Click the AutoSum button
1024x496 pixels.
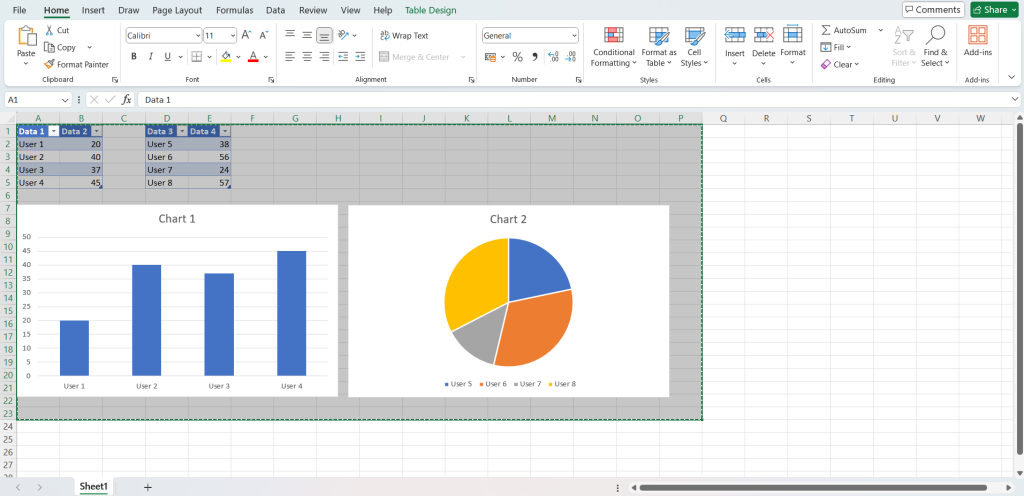point(846,30)
